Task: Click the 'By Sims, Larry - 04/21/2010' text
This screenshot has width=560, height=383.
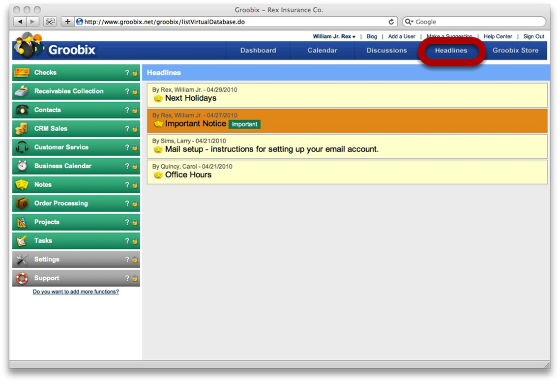Action: 189,141
